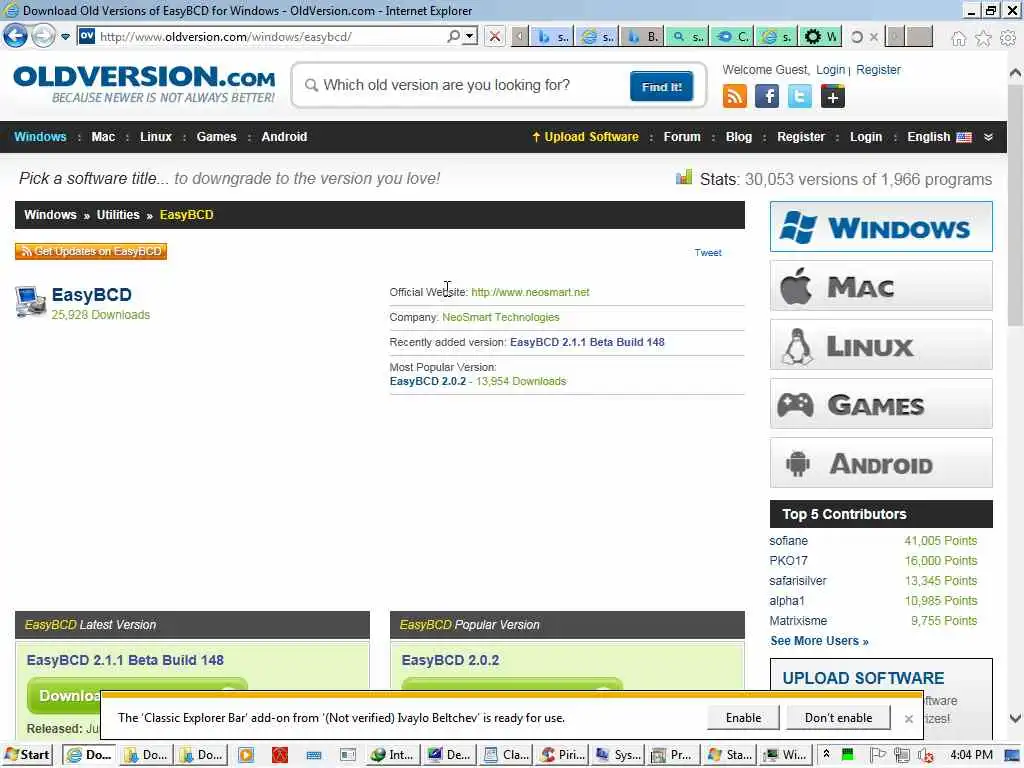Open Blog in the navigation bar

pos(739,136)
